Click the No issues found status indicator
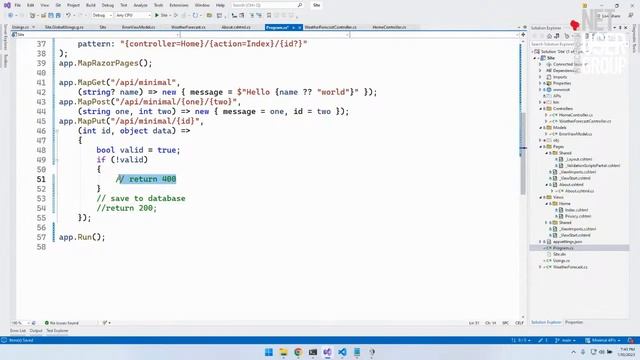The image size is (640, 360). coord(61,323)
